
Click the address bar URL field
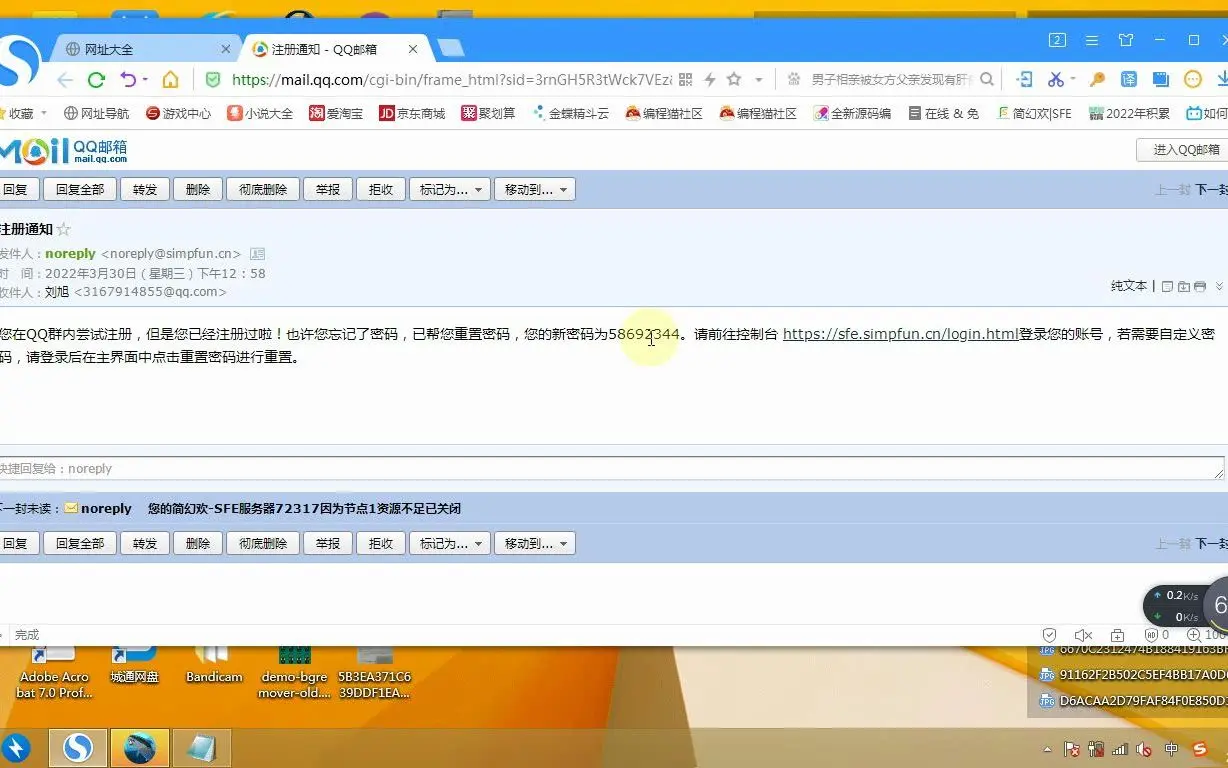coord(452,80)
